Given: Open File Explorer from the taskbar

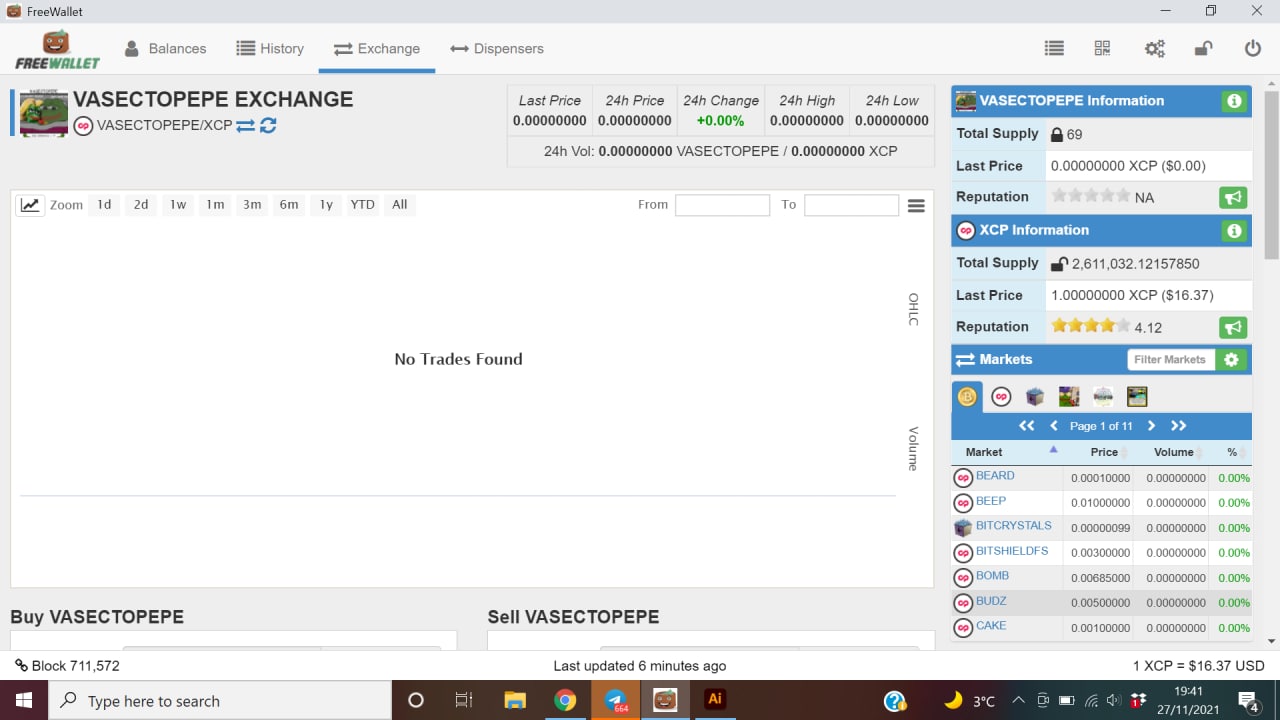Looking at the screenshot, I should point(515,700).
